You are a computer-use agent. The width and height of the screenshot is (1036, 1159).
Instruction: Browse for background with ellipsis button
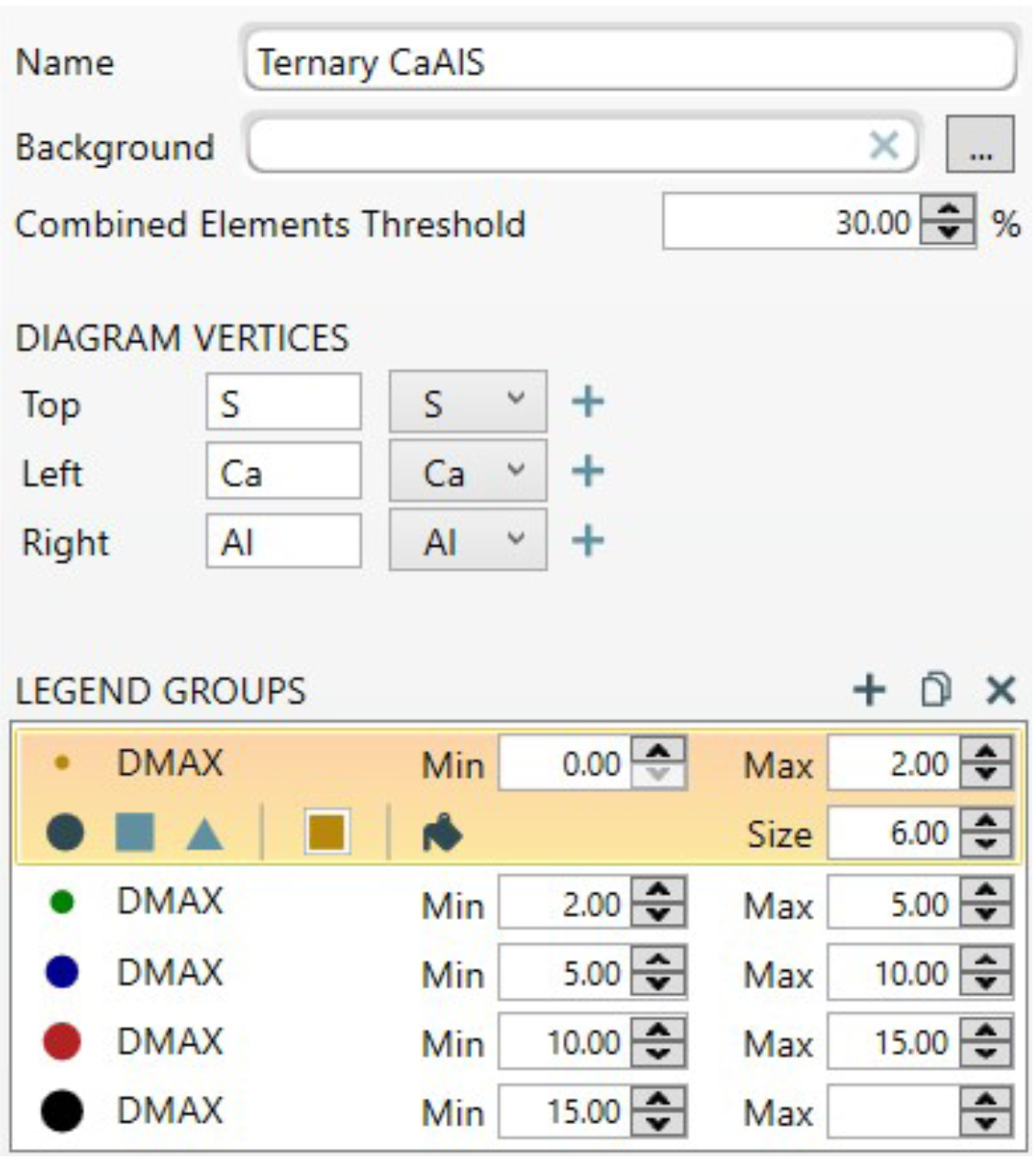pyautogui.click(x=979, y=145)
